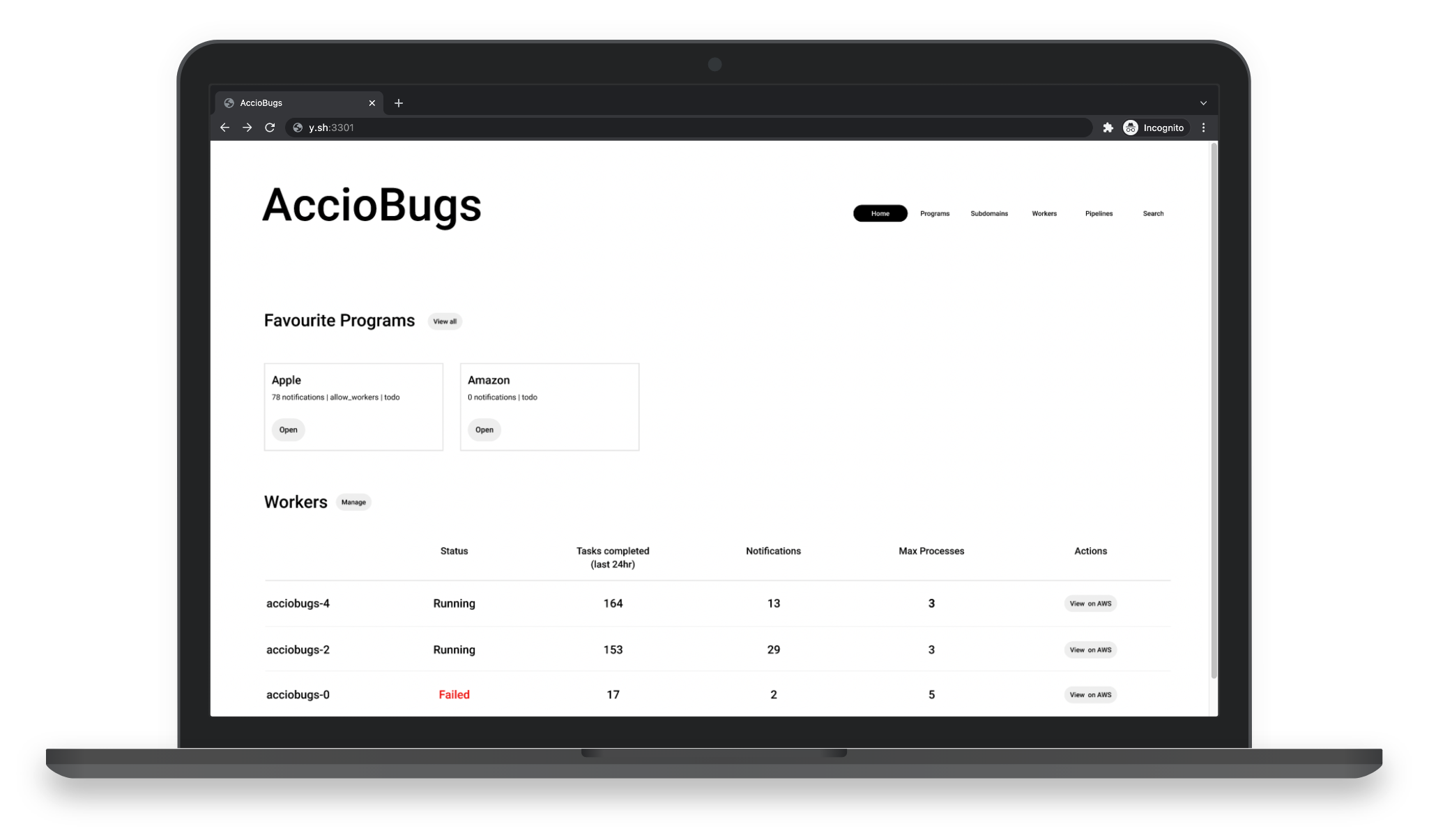Close the AccioBugs tab with its X

[x=372, y=103]
